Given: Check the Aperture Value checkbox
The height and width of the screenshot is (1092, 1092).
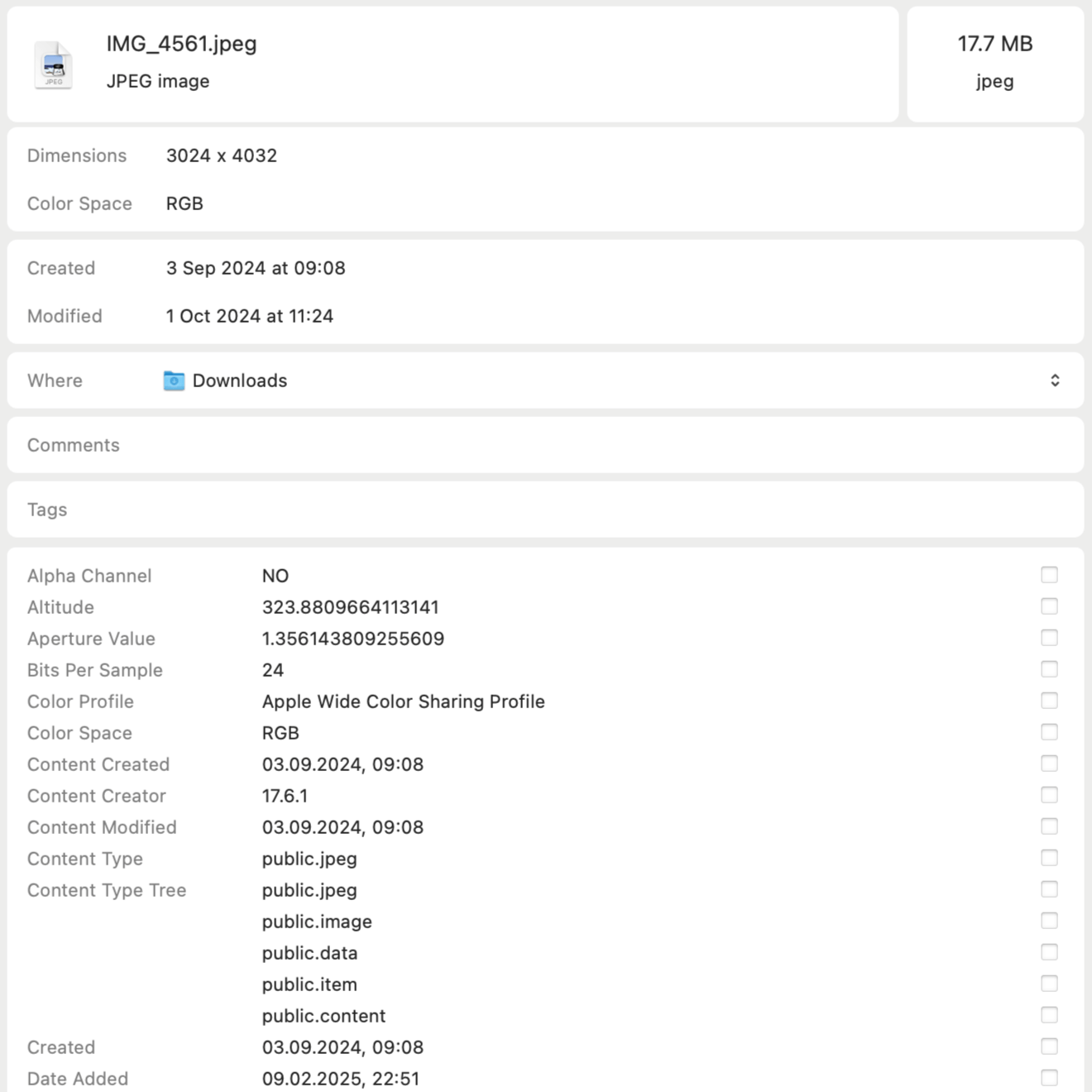Looking at the screenshot, I should [1049, 638].
